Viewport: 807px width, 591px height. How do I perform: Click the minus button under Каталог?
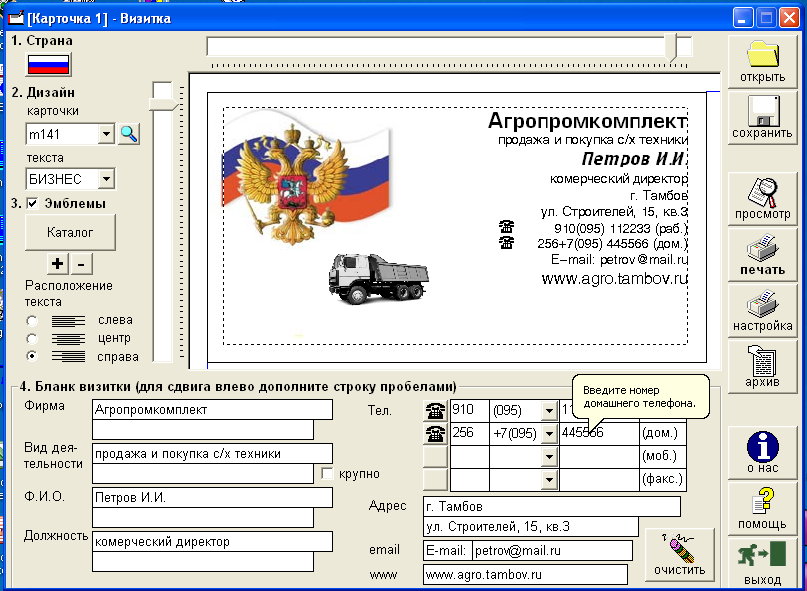tap(81, 264)
